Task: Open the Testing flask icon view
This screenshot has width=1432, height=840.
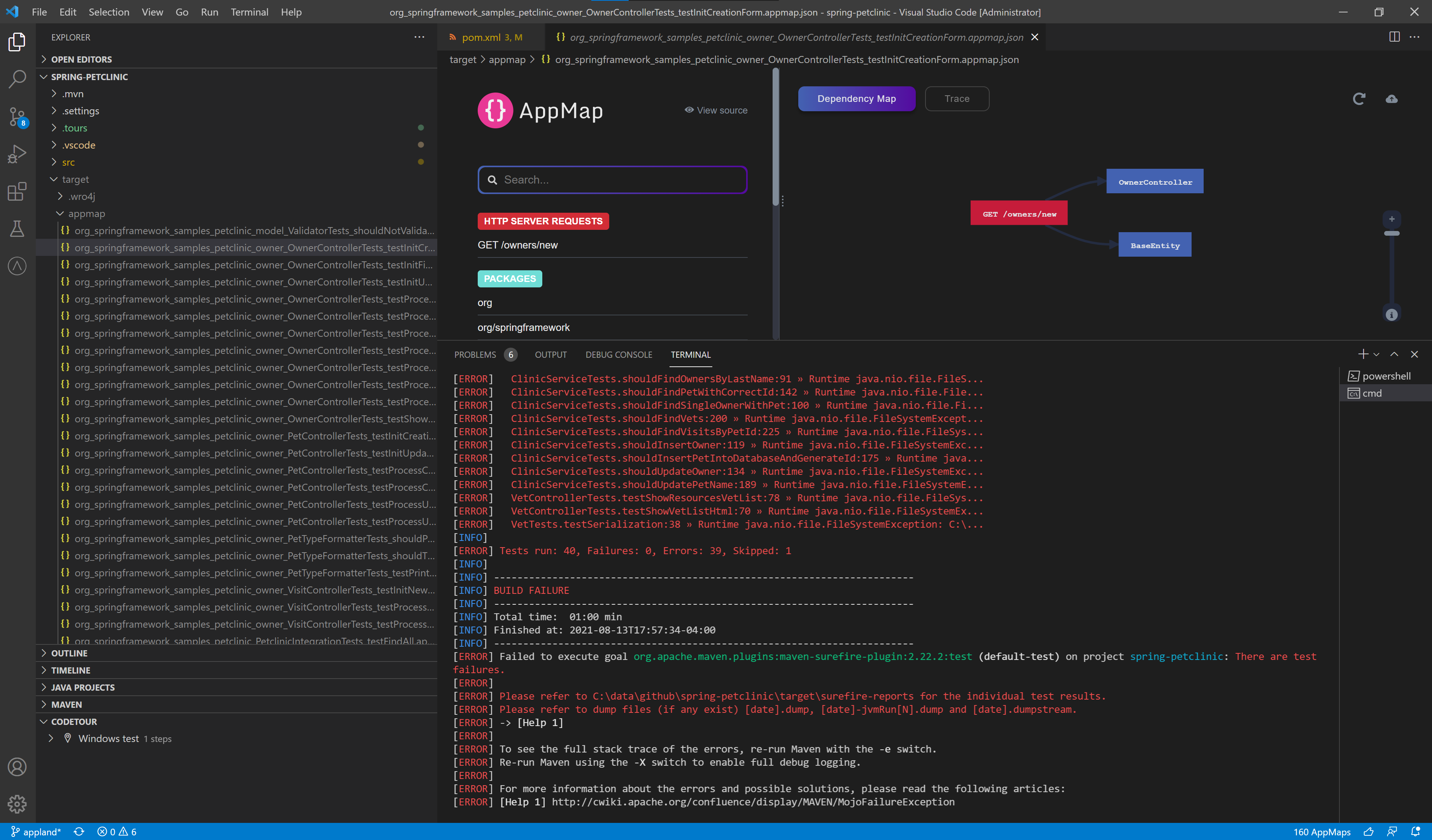Action: [x=17, y=229]
